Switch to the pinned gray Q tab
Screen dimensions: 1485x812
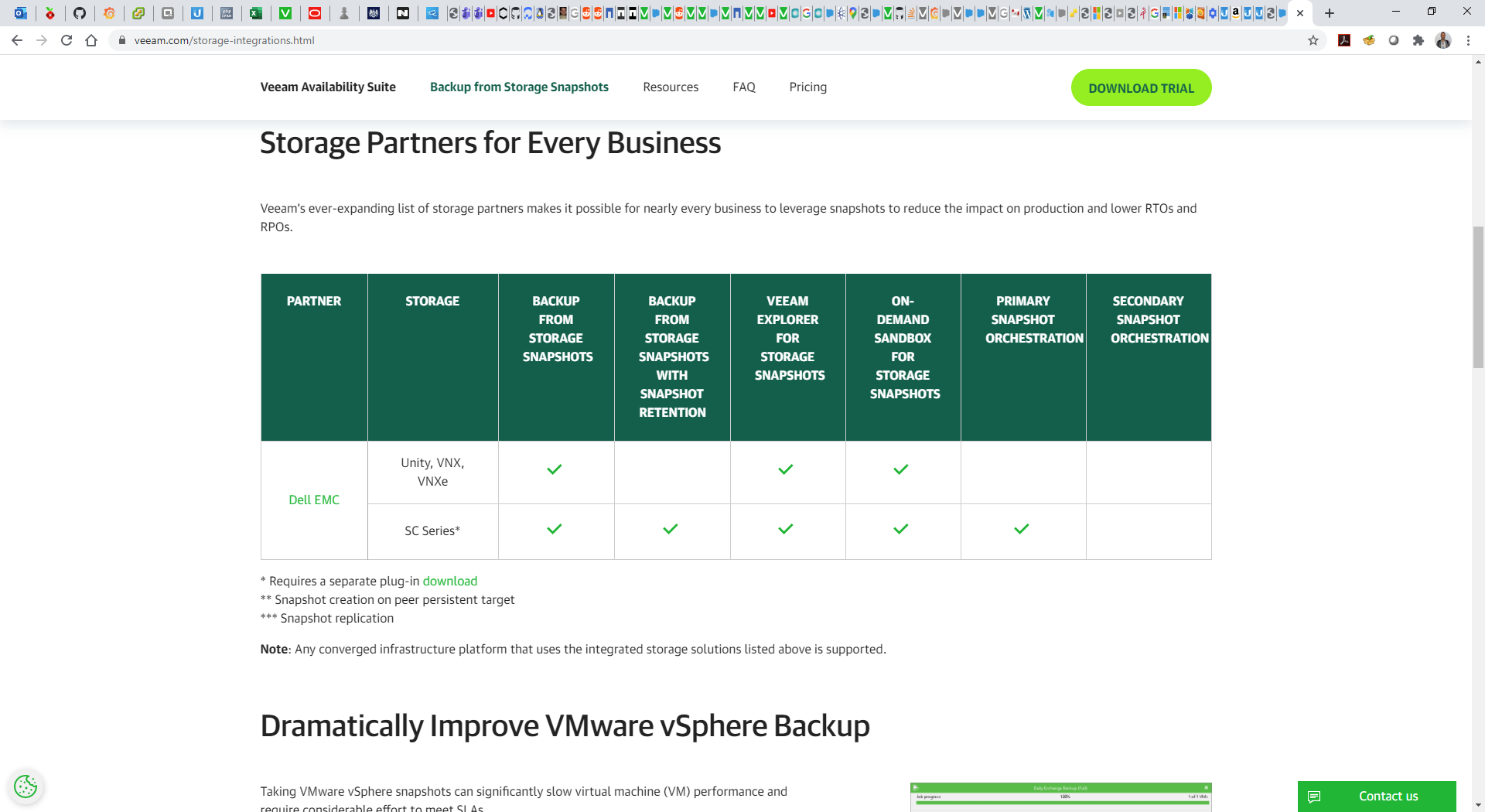[x=168, y=13]
